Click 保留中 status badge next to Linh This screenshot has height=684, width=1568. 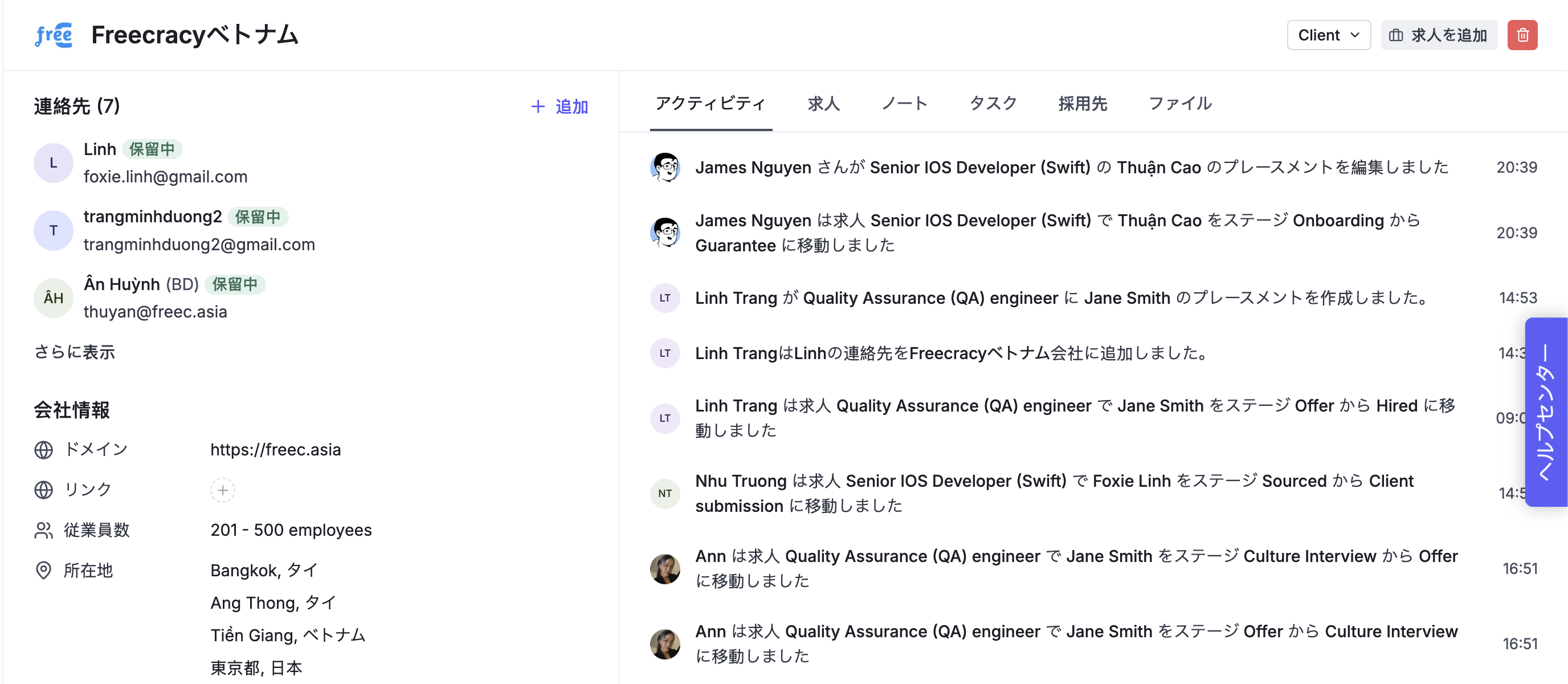pos(152,149)
